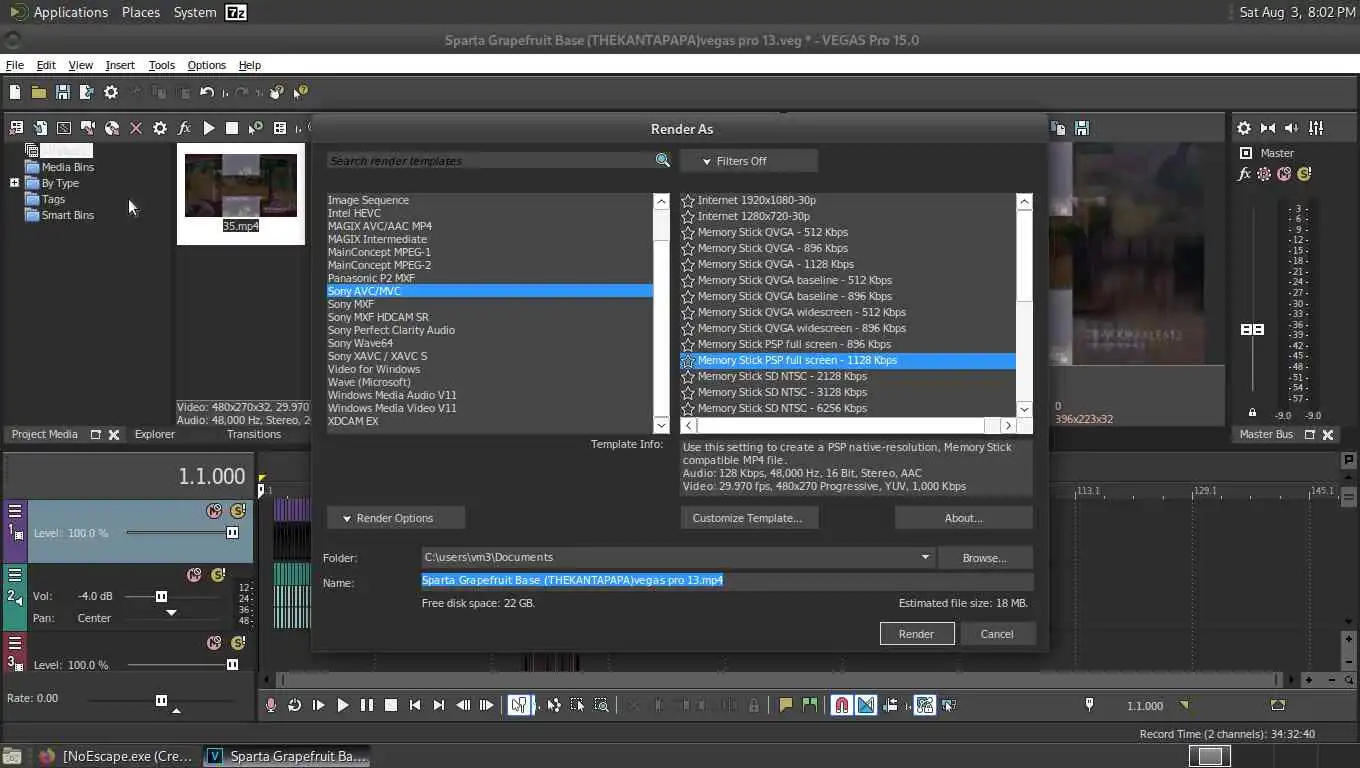Click the render file Name input field
Image resolution: width=1360 pixels, height=768 pixels.
point(727,580)
